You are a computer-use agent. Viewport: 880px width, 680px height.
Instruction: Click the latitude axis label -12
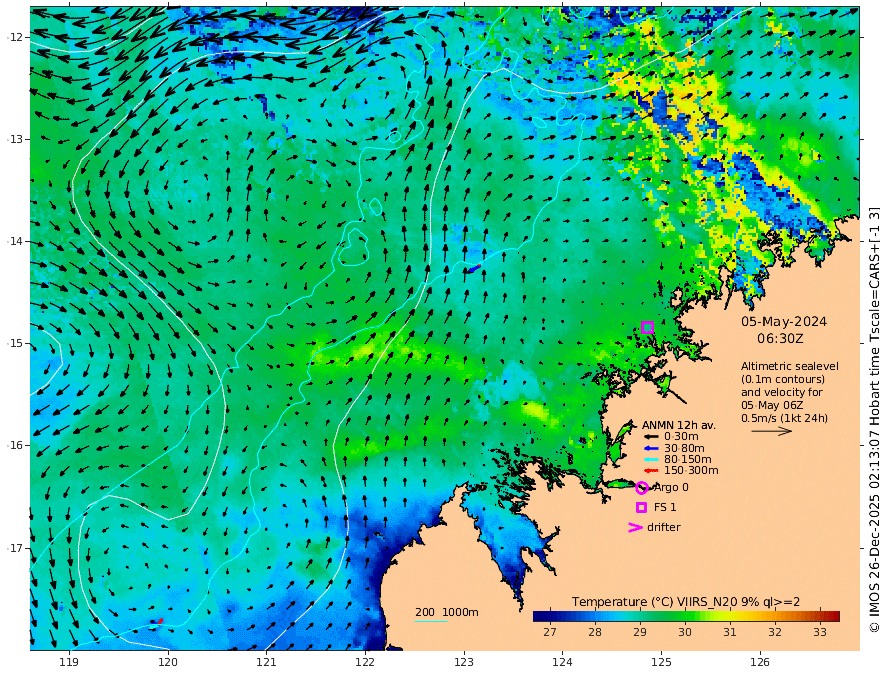[15, 37]
